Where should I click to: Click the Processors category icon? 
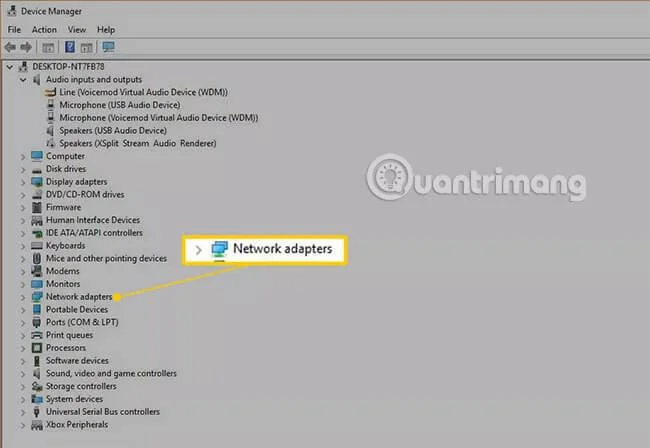click(37, 348)
